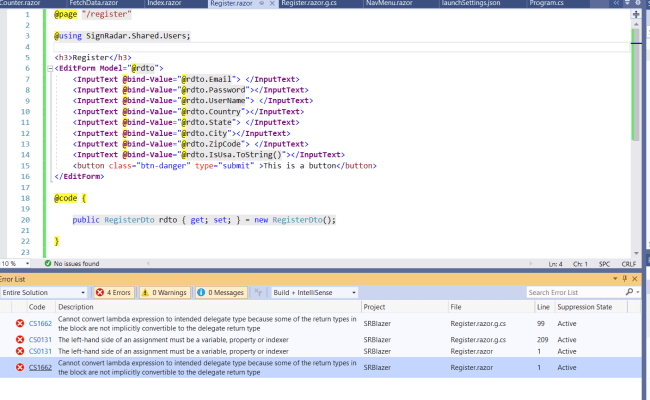Click the h3 Register heading line
The height and width of the screenshot is (400, 650).
click(x=93, y=58)
